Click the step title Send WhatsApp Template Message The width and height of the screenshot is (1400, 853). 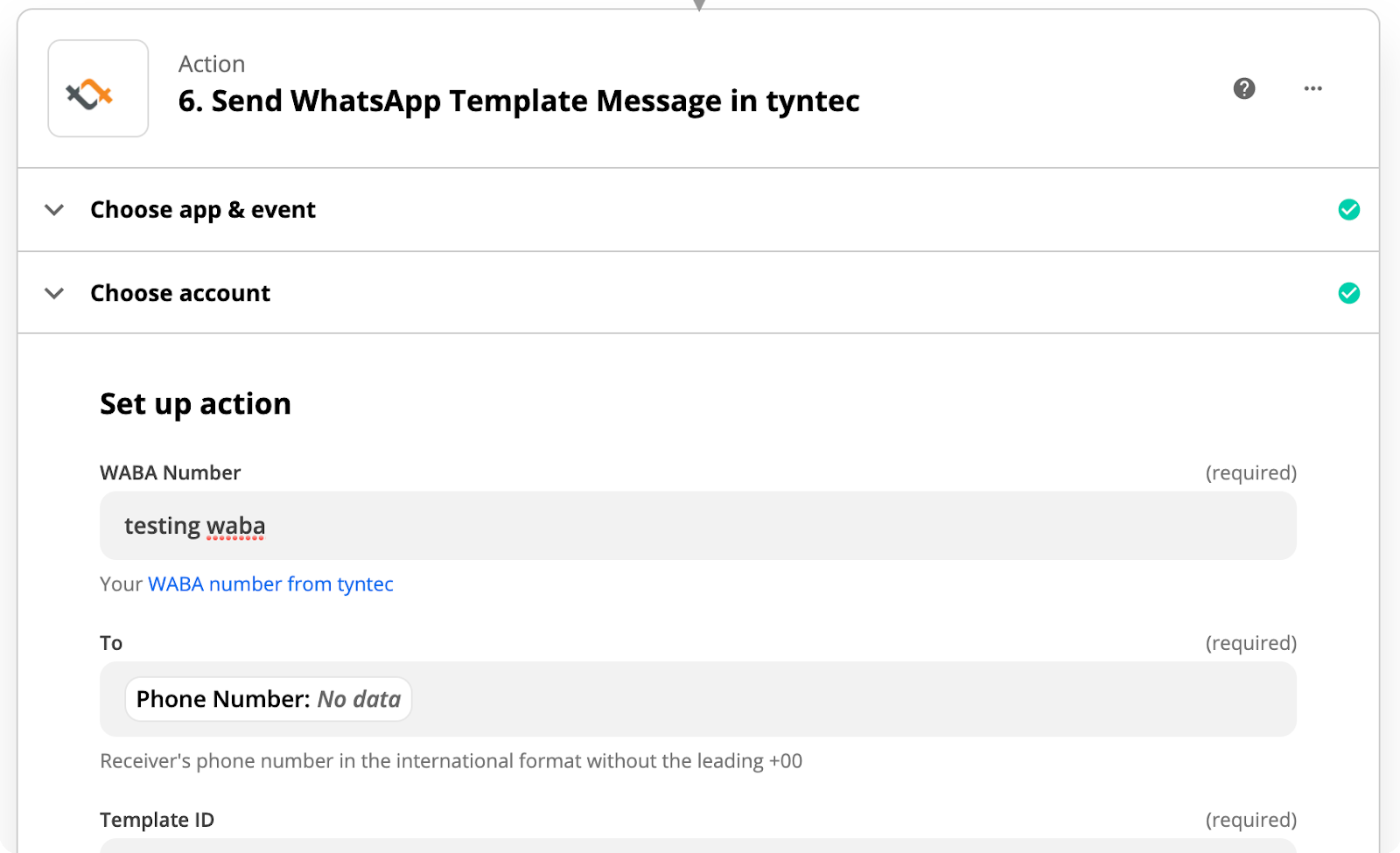click(x=518, y=101)
